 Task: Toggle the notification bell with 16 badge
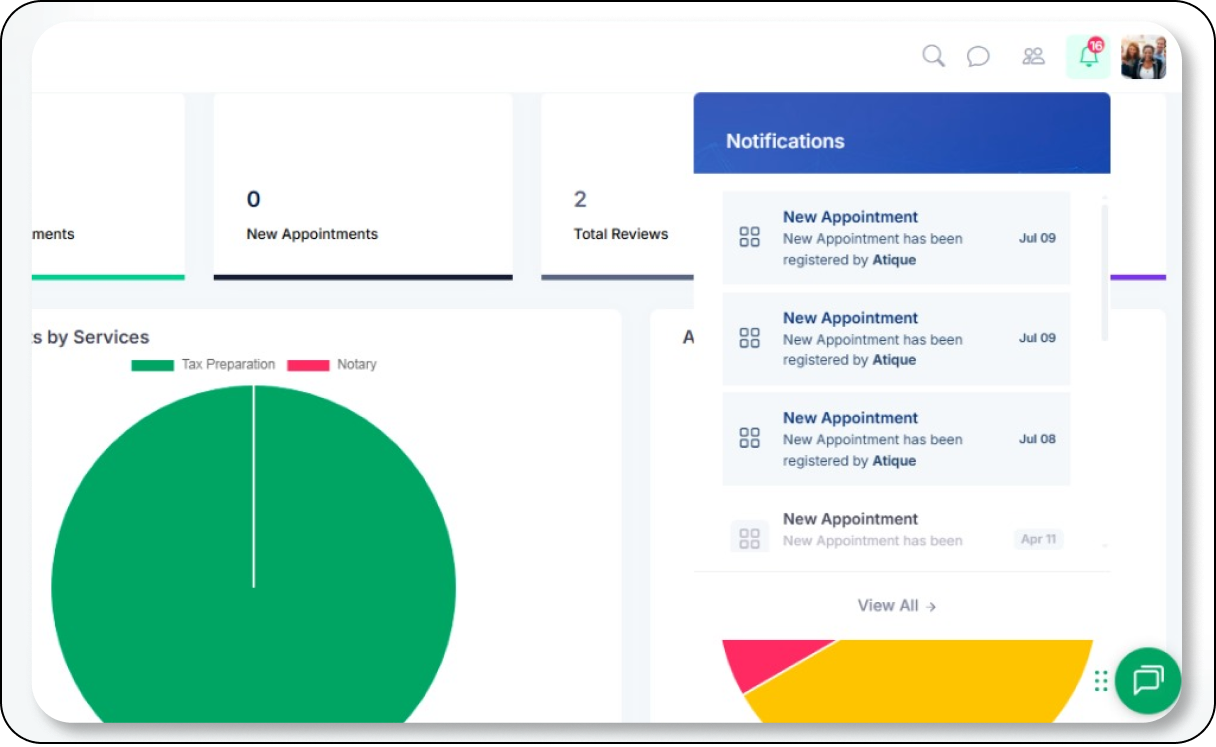coord(1088,56)
